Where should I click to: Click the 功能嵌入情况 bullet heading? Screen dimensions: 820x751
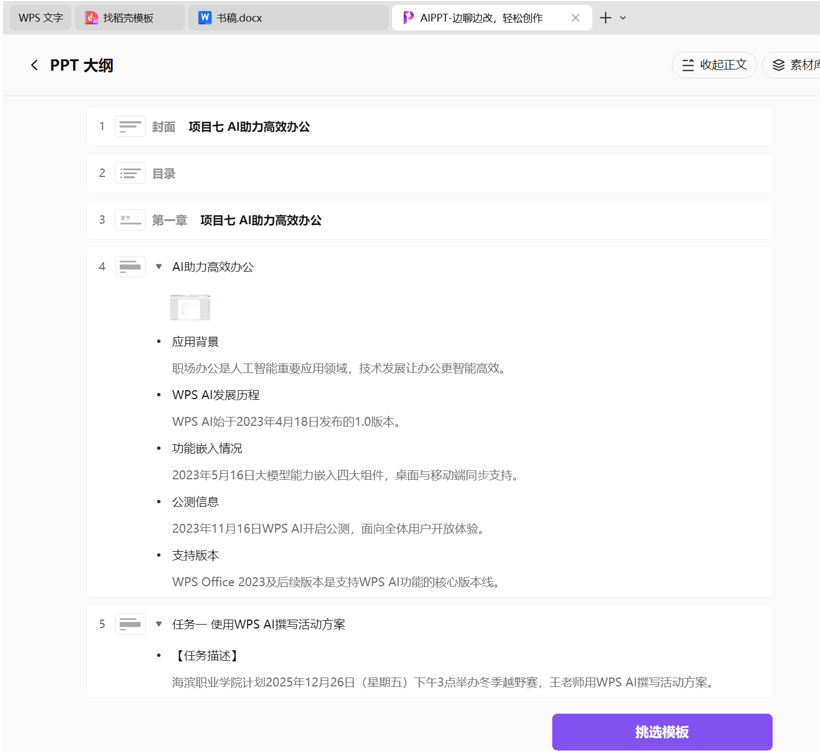pos(207,449)
